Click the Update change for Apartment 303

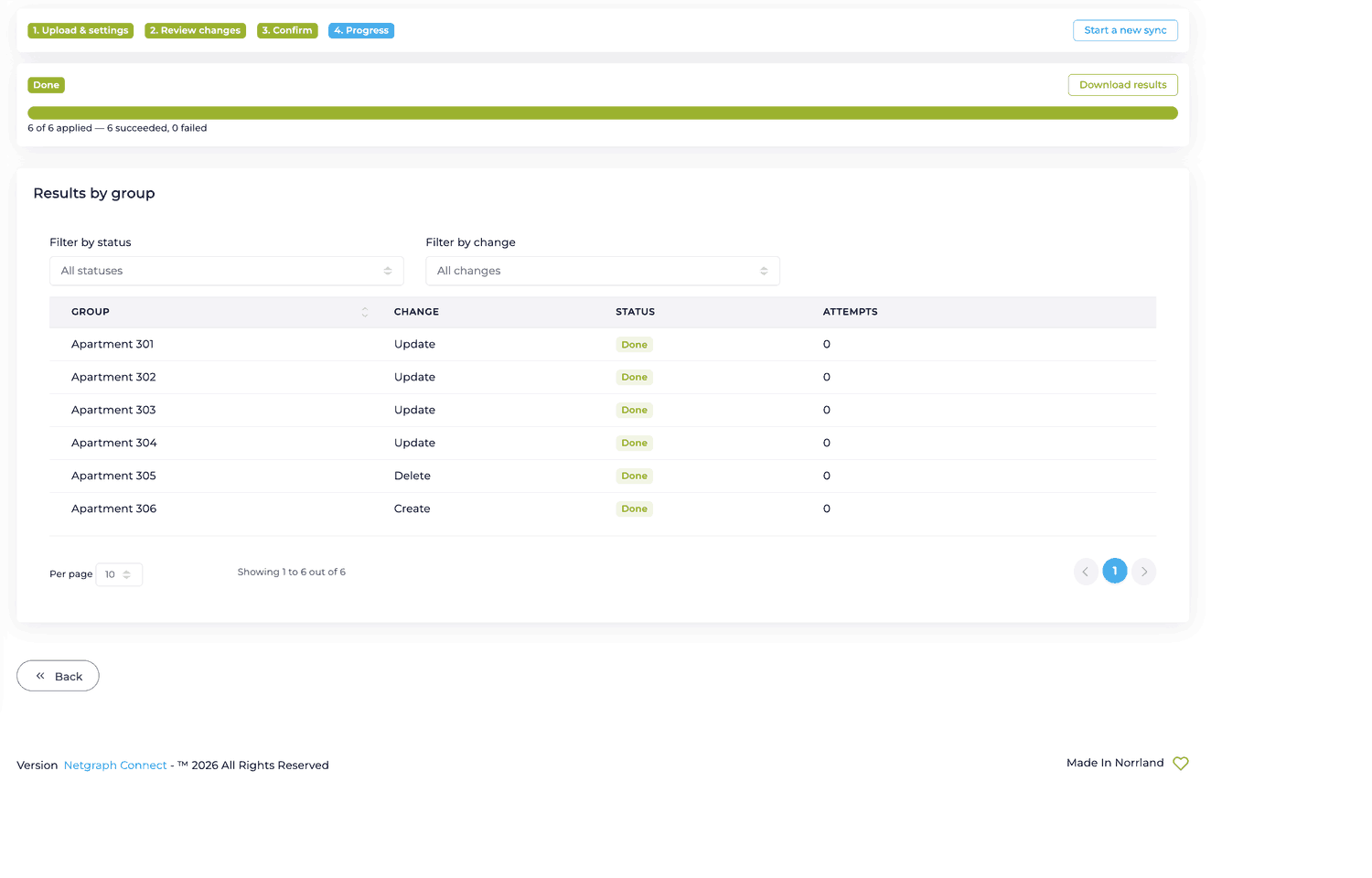pyautogui.click(x=414, y=411)
